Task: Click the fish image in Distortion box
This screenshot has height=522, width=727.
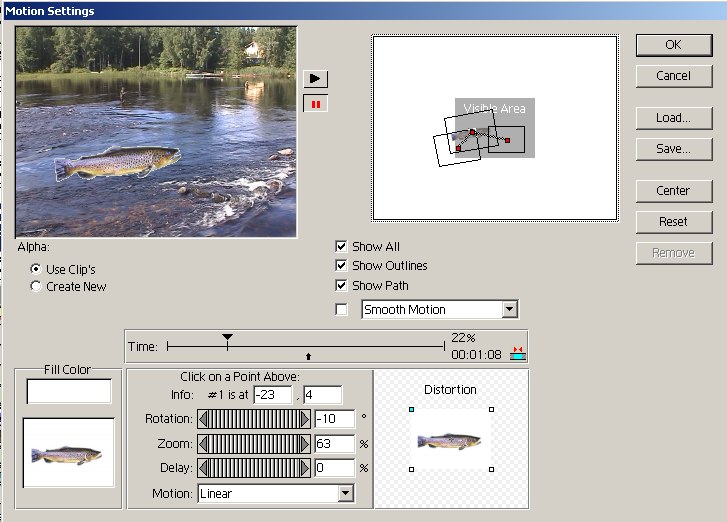Action: (x=449, y=440)
